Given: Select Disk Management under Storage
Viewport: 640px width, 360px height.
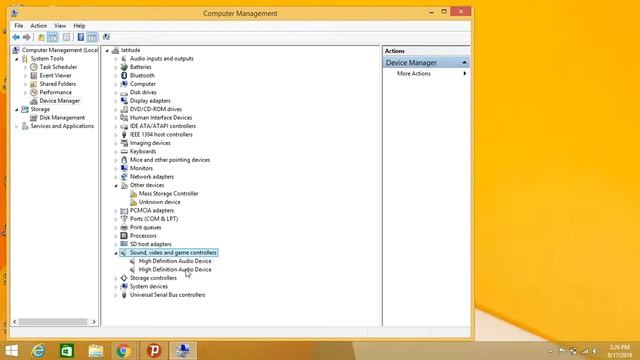Looking at the screenshot, I should pyautogui.click(x=62, y=118).
